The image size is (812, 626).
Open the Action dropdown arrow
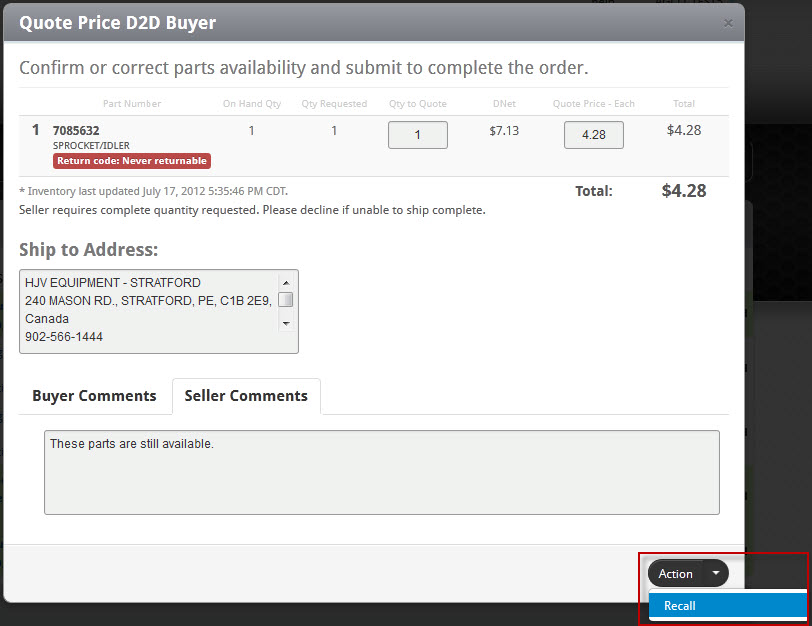click(x=716, y=573)
